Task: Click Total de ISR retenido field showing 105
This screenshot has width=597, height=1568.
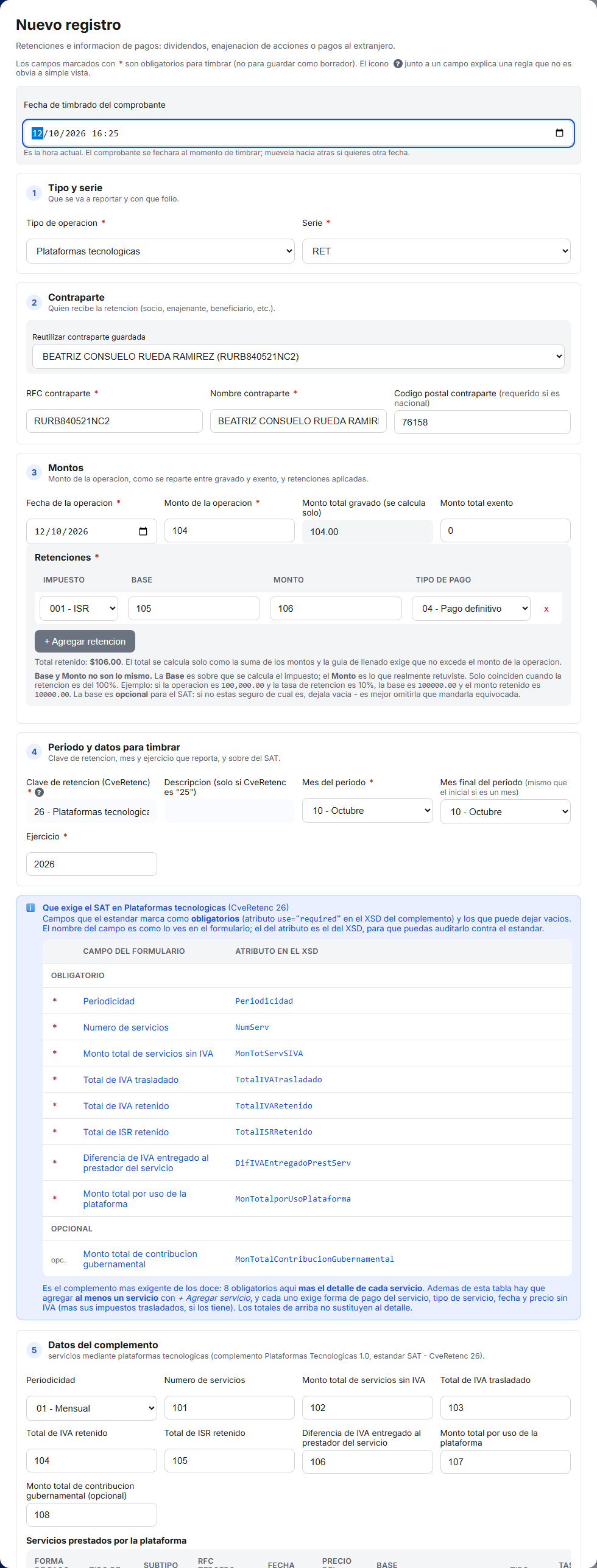Action: (230, 1461)
